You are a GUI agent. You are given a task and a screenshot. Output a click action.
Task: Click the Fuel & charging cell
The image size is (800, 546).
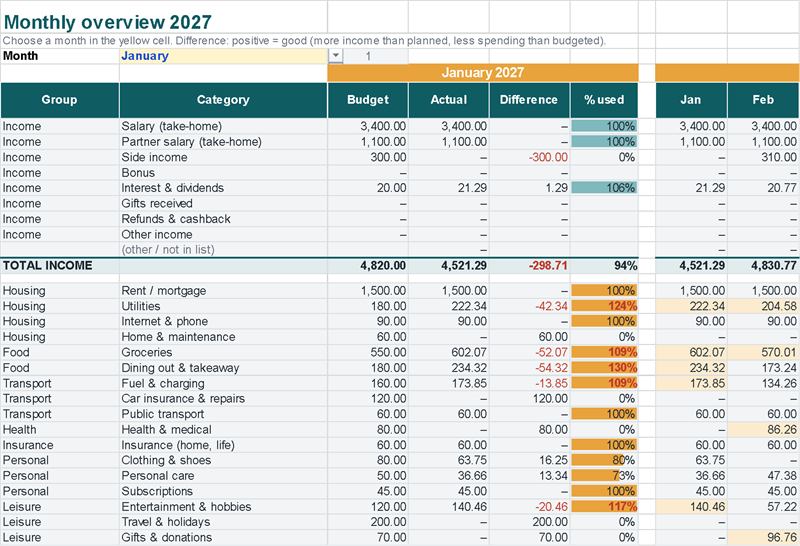(223, 383)
